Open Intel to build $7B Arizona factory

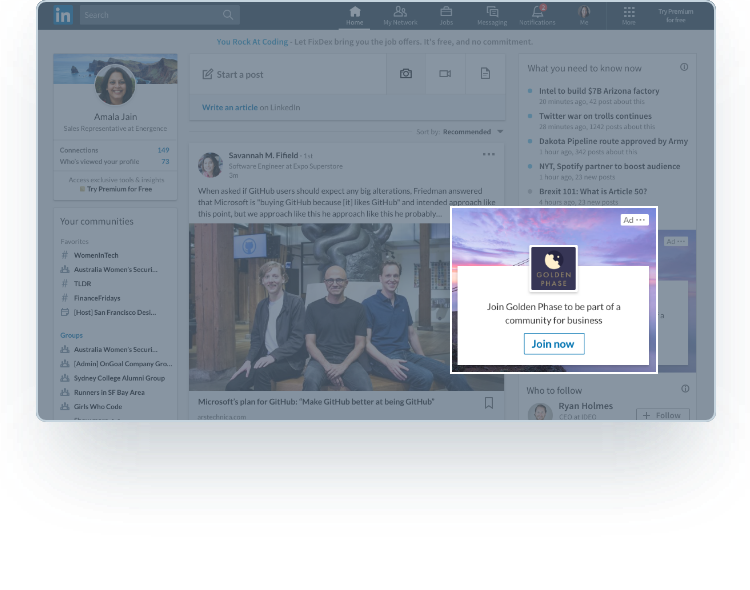(x=599, y=90)
